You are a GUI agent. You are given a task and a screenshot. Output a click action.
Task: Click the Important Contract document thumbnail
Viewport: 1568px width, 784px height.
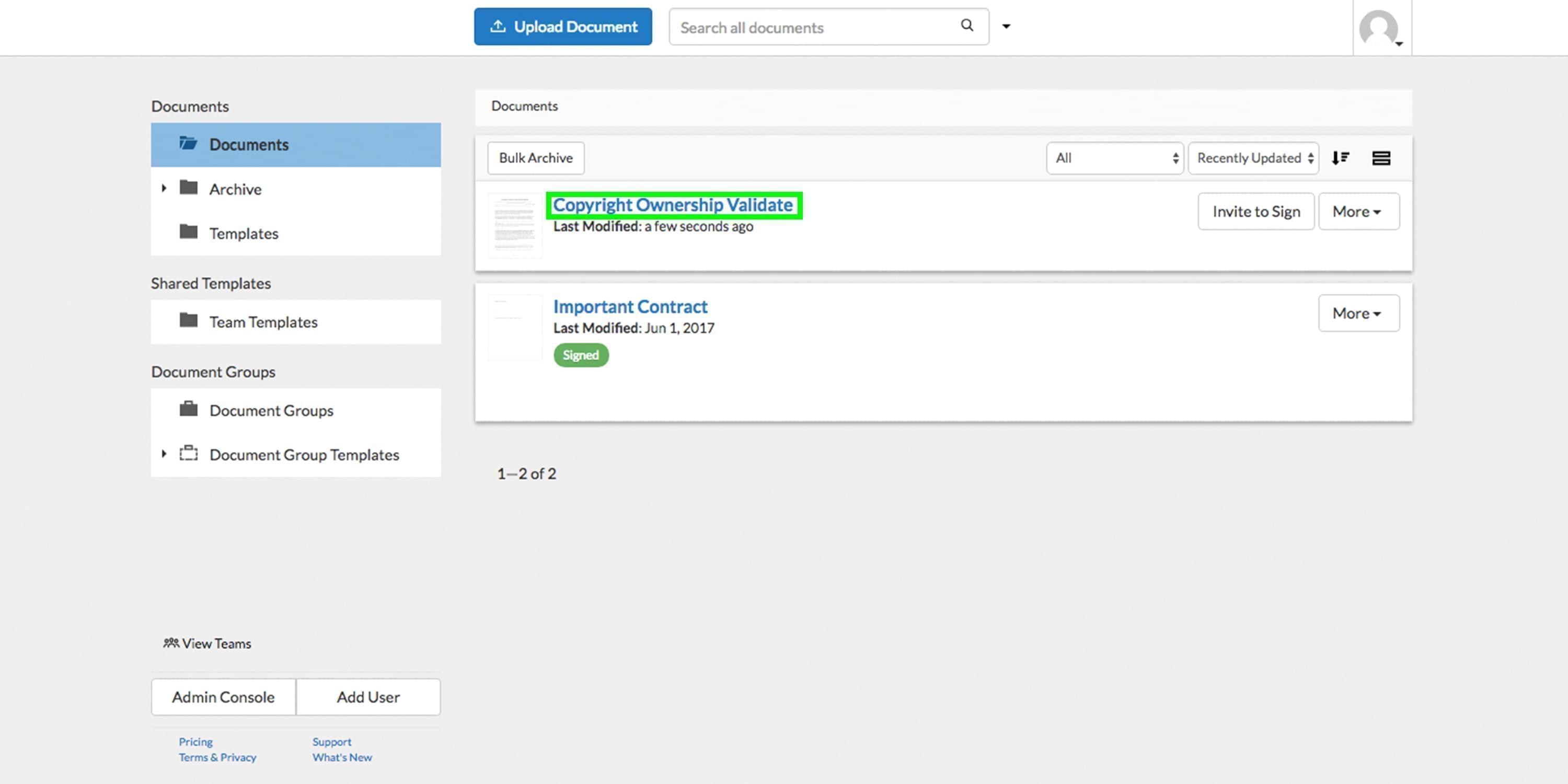pyautogui.click(x=514, y=327)
